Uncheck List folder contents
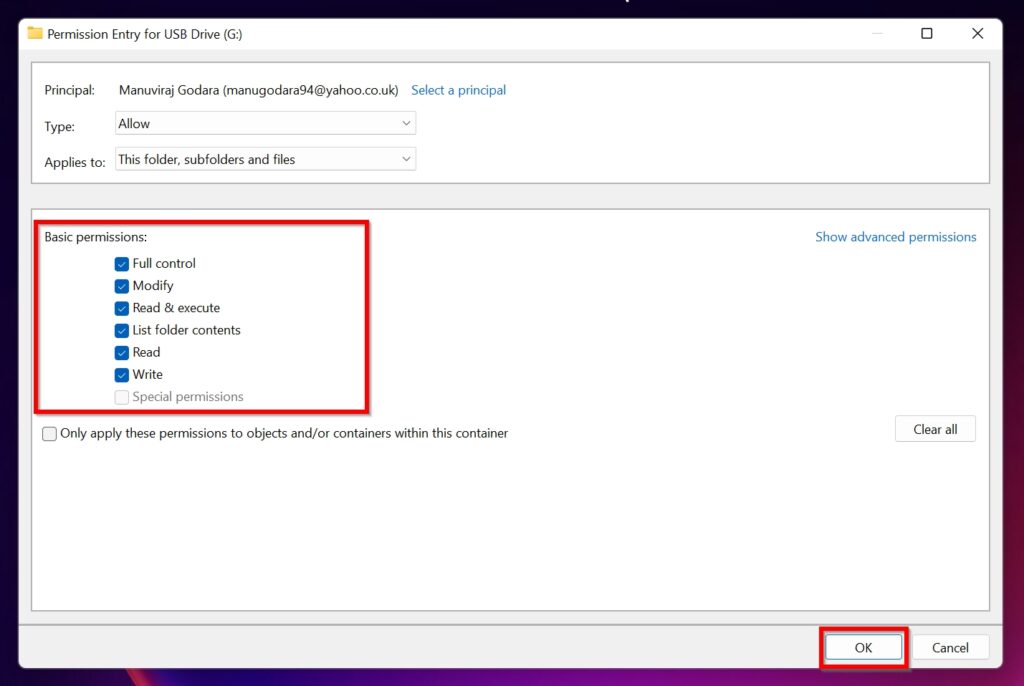Viewport: 1024px width, 686px height. coord(121,330)
